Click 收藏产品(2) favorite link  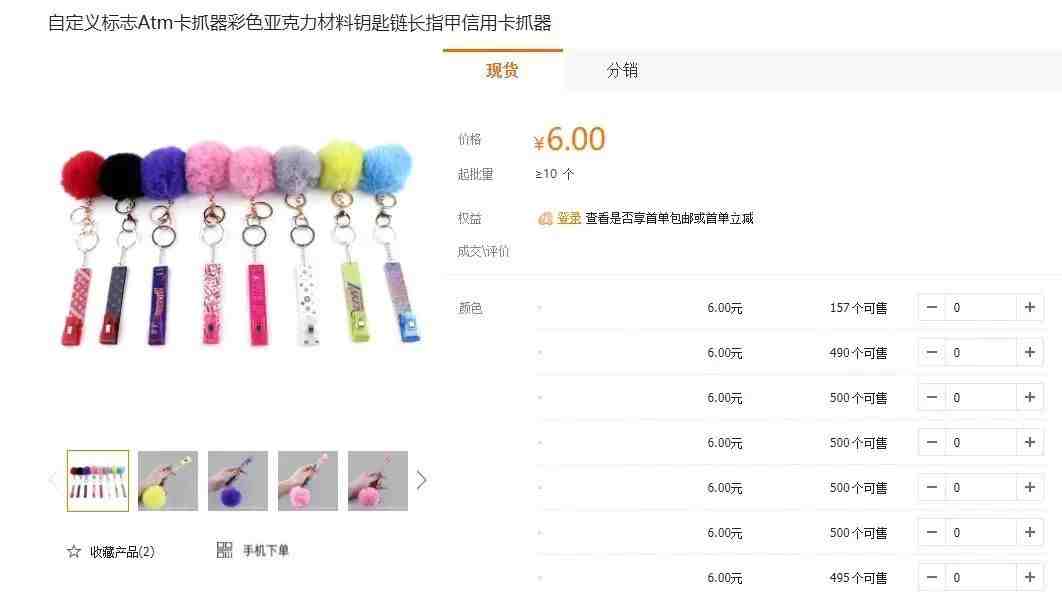pyautogui.click(x=122, y=552)
